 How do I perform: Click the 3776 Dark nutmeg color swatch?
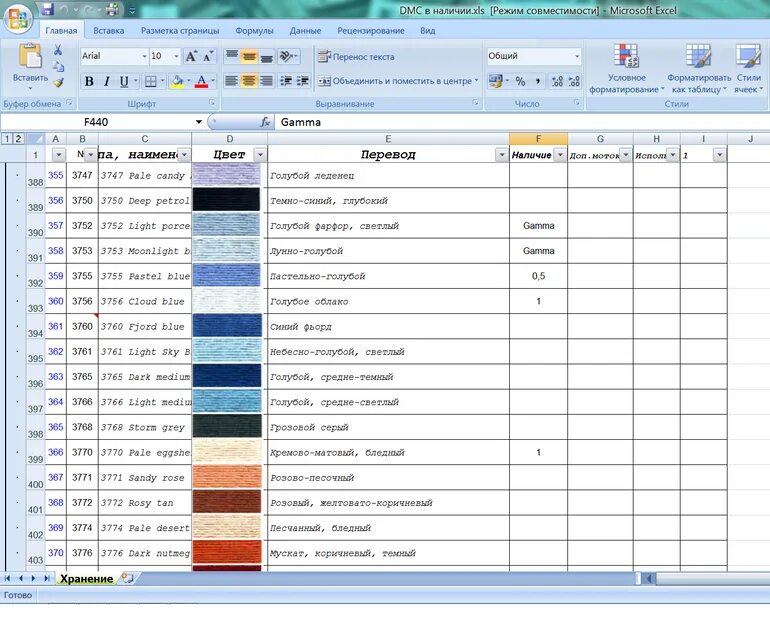[226, 552]
